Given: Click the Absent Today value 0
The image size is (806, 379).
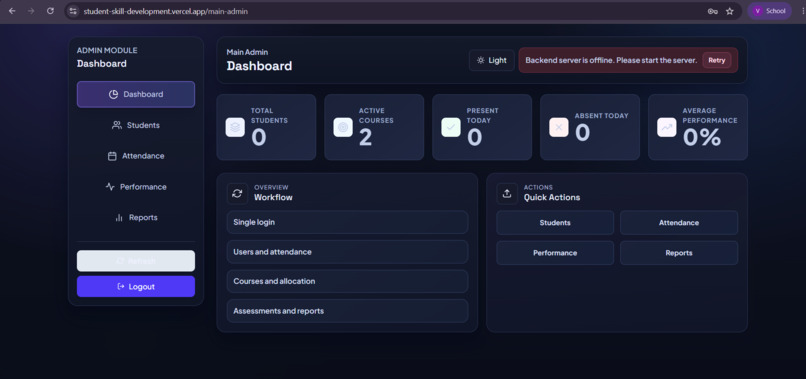Looking at the screenshot, I should [582, 133].
